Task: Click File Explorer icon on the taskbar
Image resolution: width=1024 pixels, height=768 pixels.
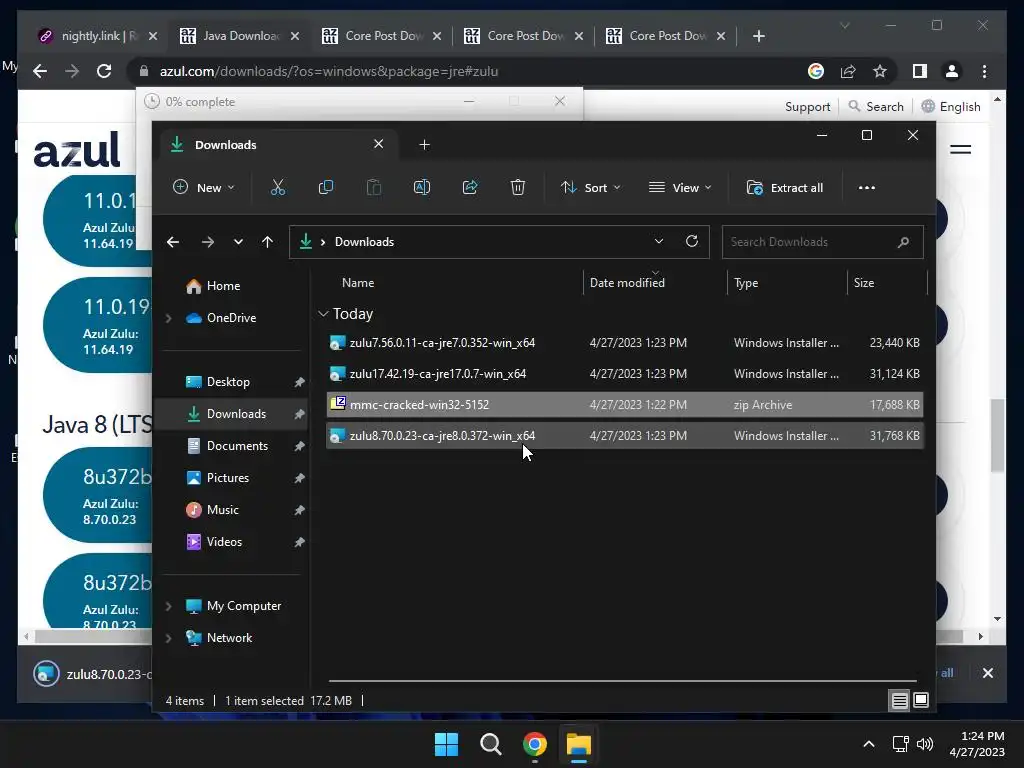Action: pos(579,744)
